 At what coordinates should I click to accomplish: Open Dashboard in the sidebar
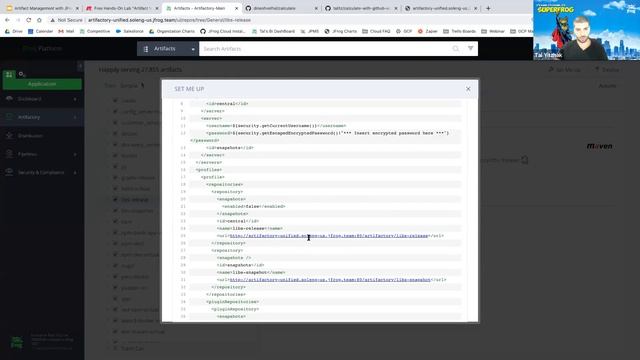[x=29, y=99]
